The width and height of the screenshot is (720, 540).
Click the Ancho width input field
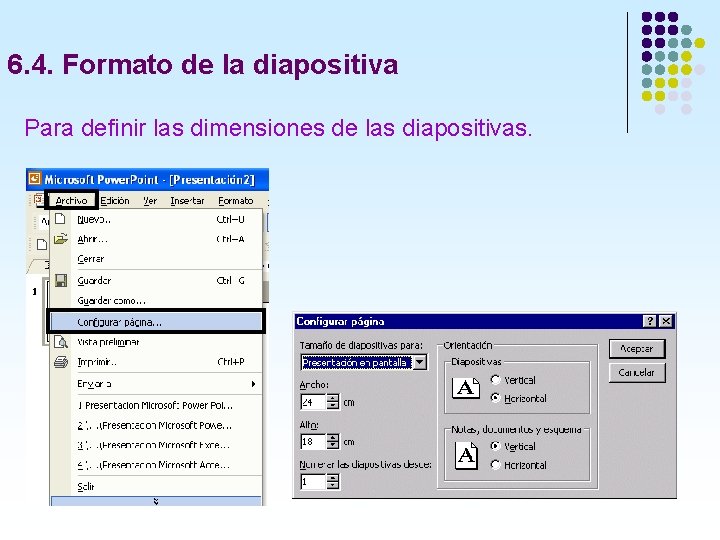pos(313,402)
